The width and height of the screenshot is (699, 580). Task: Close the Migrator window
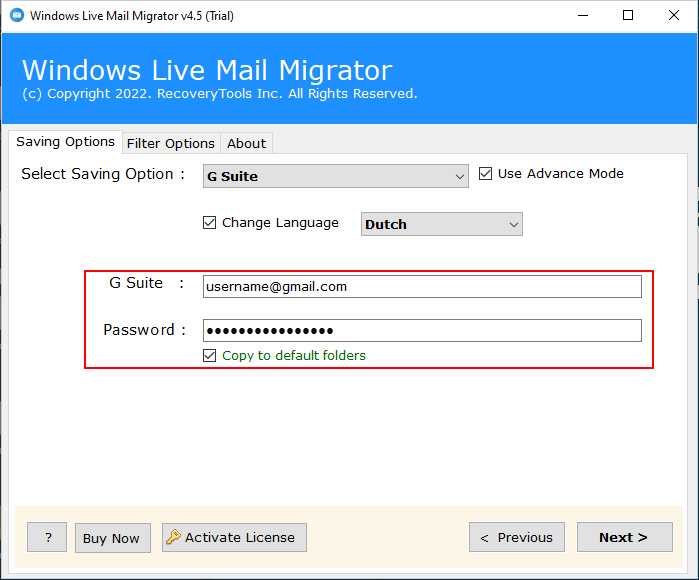[674, 16]
